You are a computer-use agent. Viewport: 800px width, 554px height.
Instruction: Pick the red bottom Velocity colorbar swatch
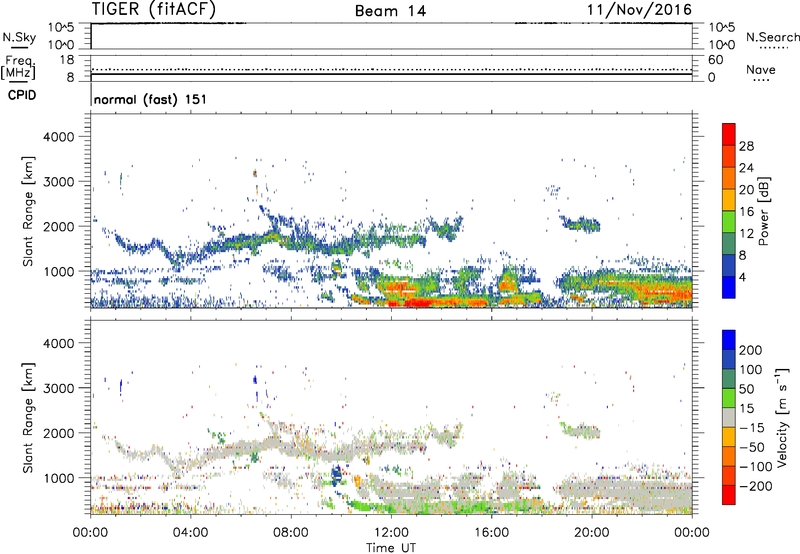729,495
